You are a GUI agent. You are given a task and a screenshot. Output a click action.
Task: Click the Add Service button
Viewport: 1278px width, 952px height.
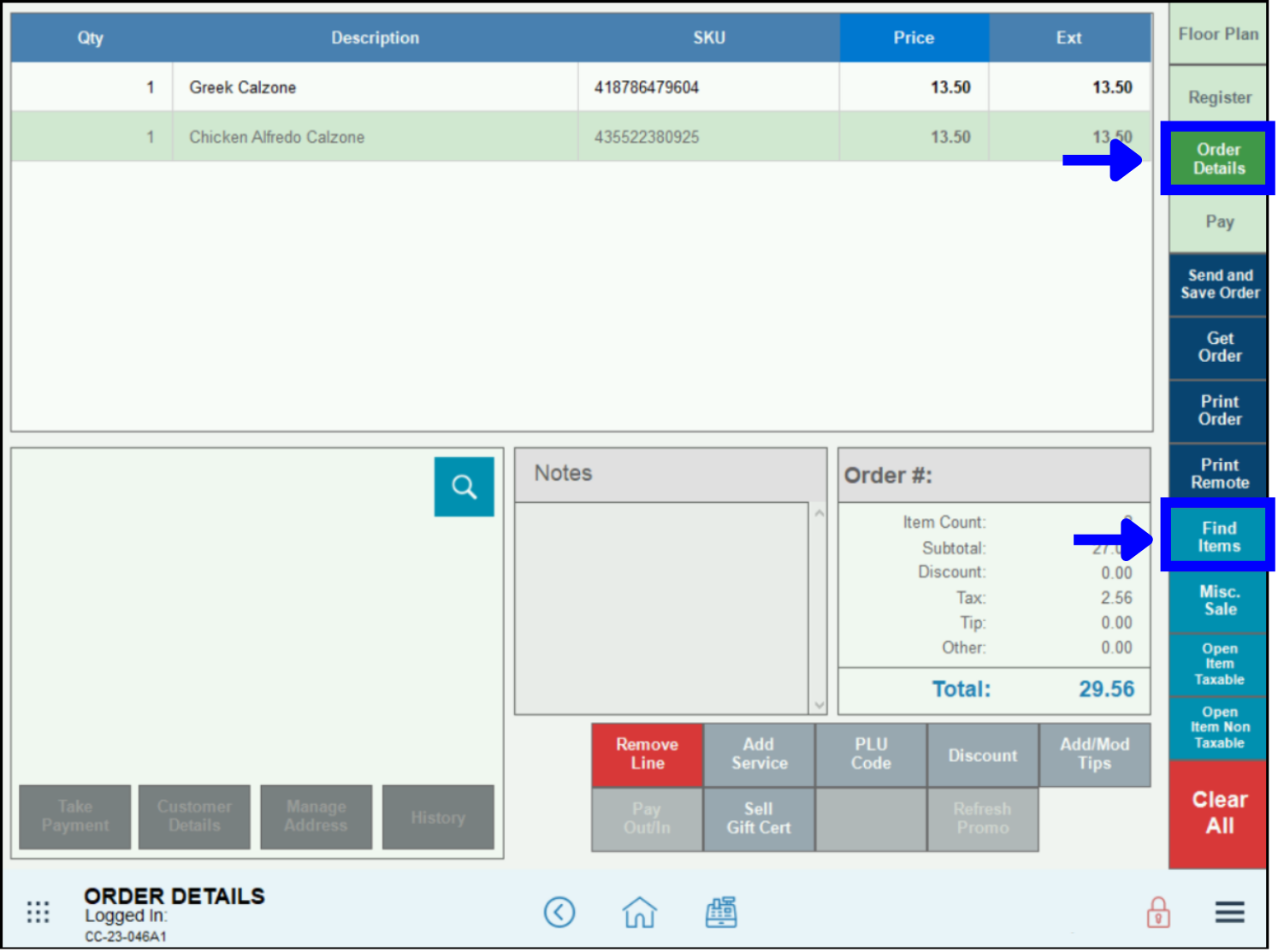(759, 754)
